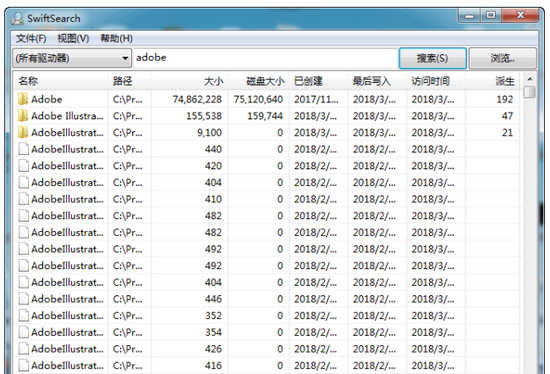Open the 帮助(H) menu
Screen dimensions: 550x374
pos(116,38)
